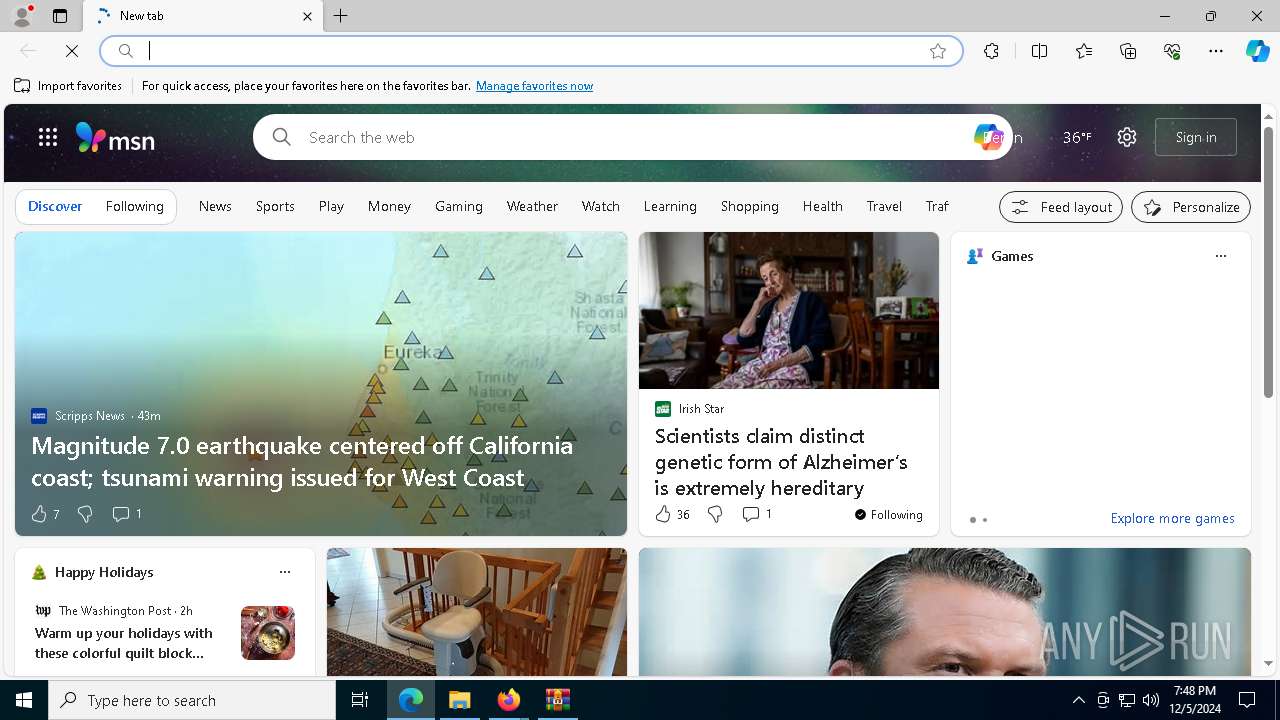This screenshot has width=1280, height=720.
Task: Open the Health category
Action: pos(823,206)
